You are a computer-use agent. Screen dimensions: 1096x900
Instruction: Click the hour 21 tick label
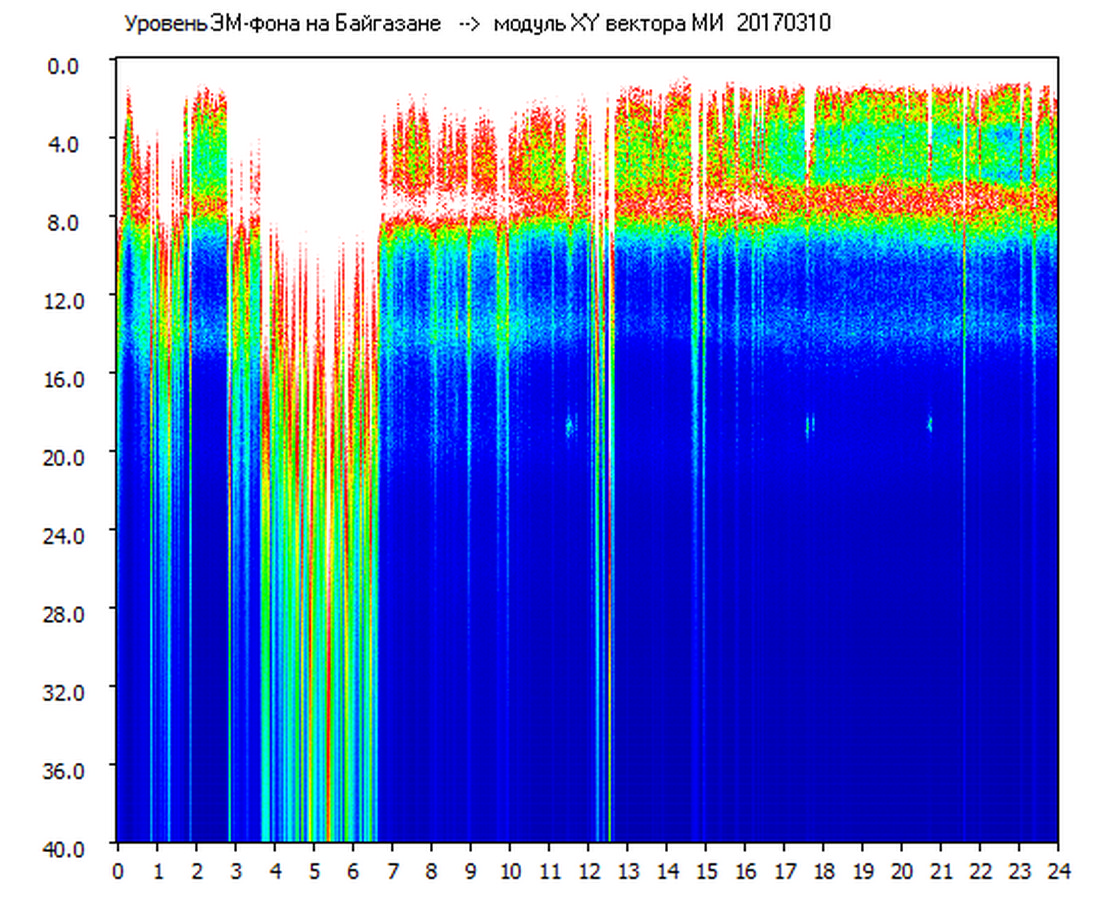click(x=941, y=870)
